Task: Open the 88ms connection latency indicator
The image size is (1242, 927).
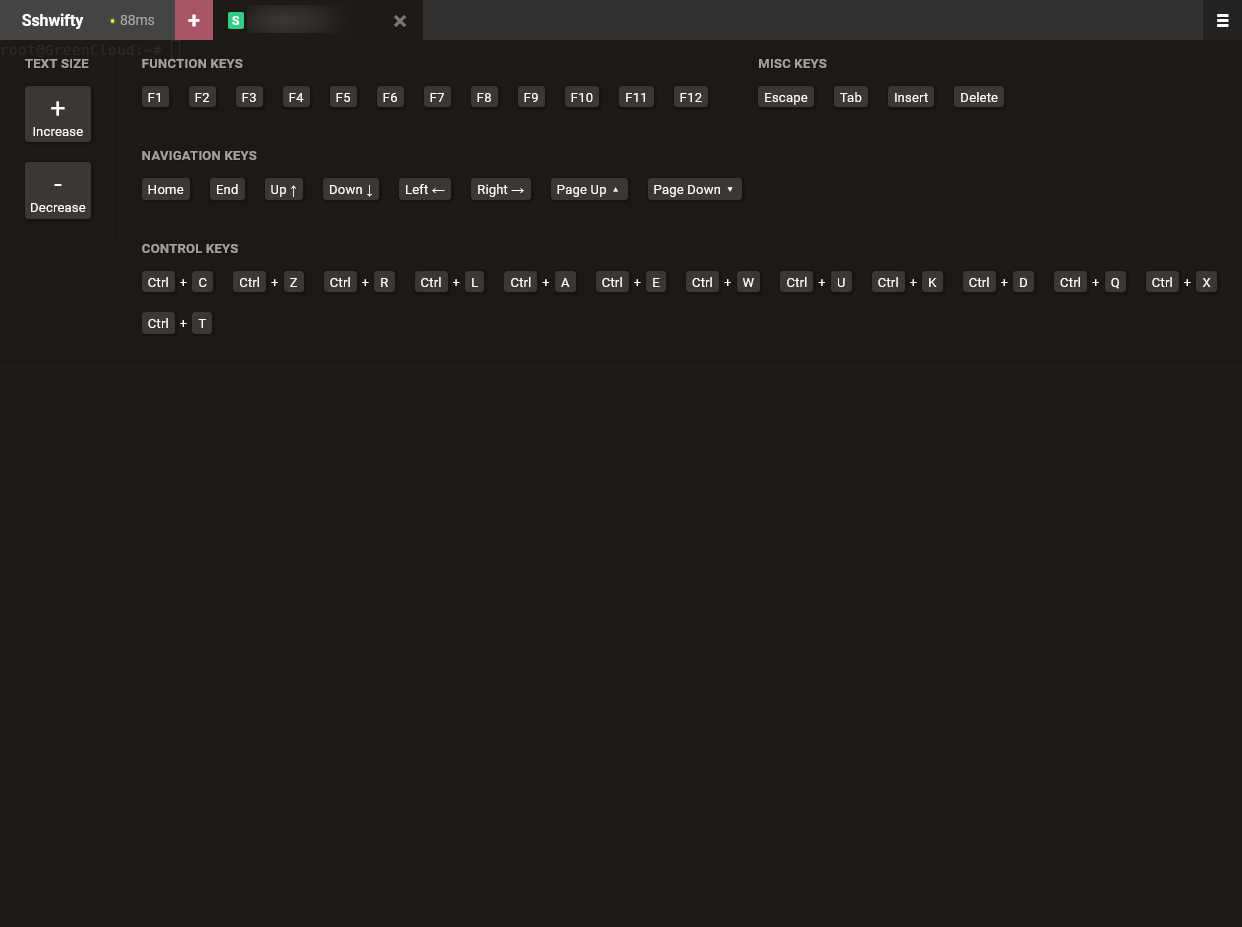Action: (132, 20)
